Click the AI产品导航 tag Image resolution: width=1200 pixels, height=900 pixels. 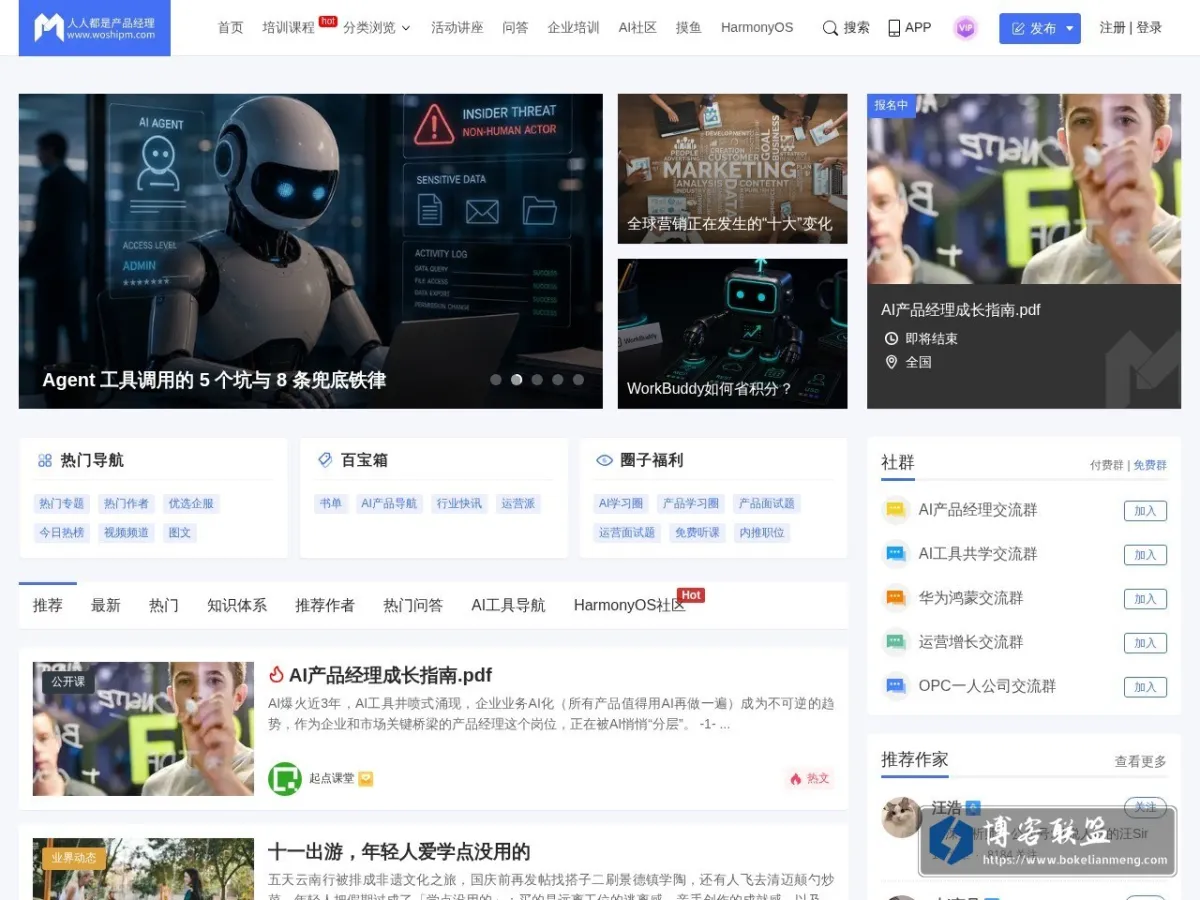click(389, 504)
